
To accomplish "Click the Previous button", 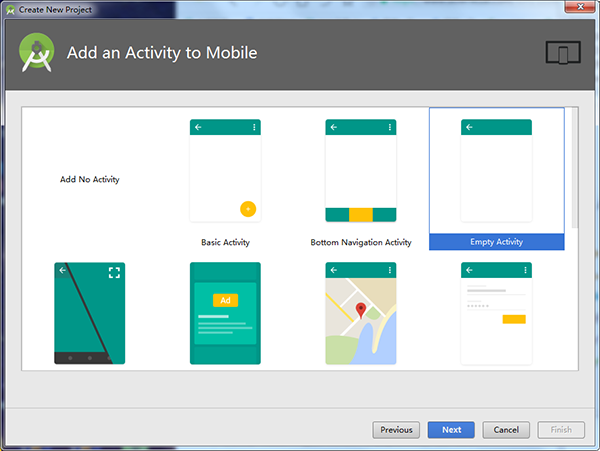I will [x=396, y=430].
